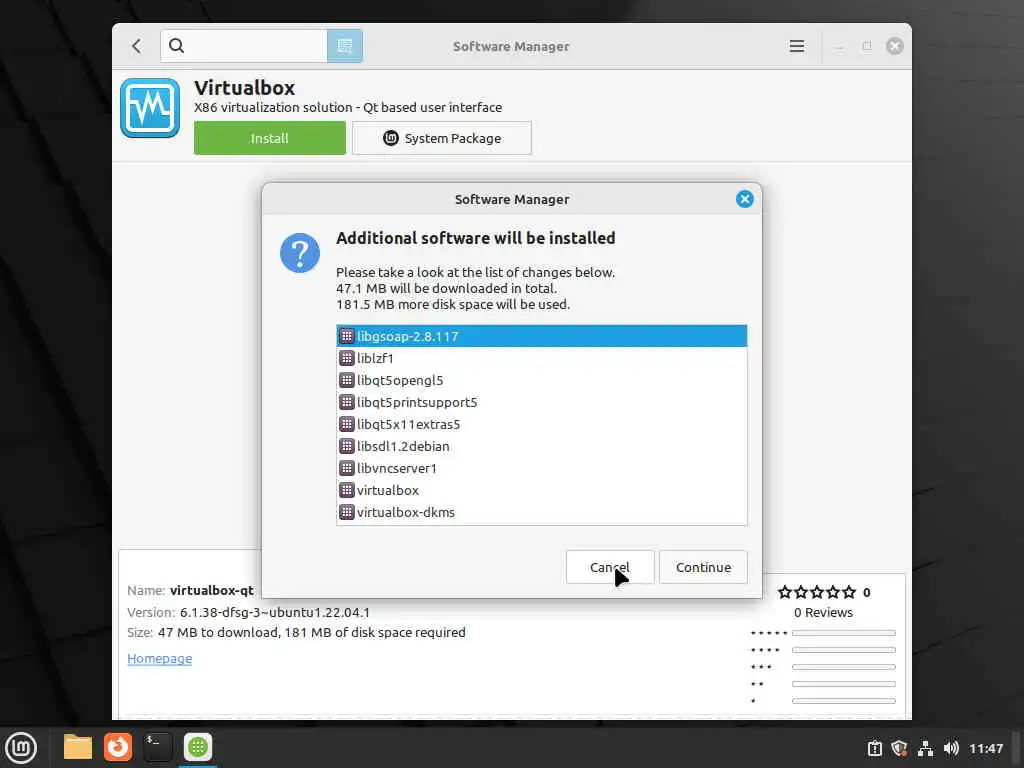Click the blue question mark icon
Screen dimensions: 1024x768
[300, 253]
